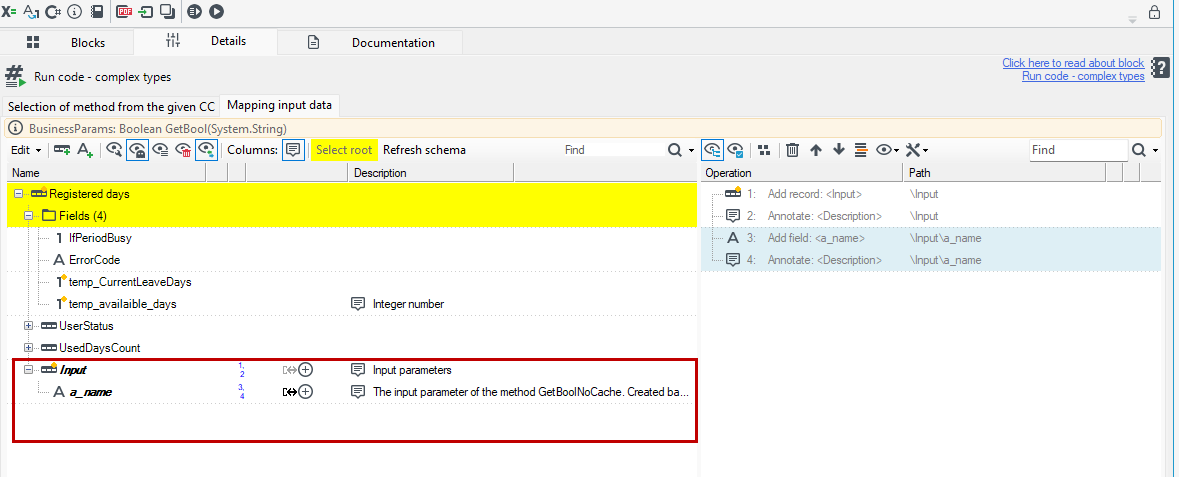Viewport: 1179px width, 477px height.
Task: Collapse the Registered days tree node
Action: [x=18, y=194]
